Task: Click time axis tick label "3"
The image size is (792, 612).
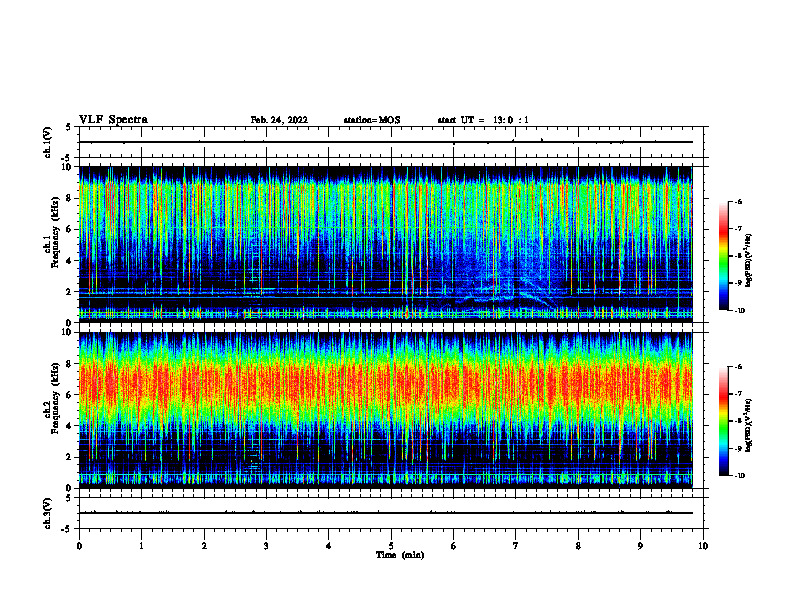Action: [x=266, y=546]
